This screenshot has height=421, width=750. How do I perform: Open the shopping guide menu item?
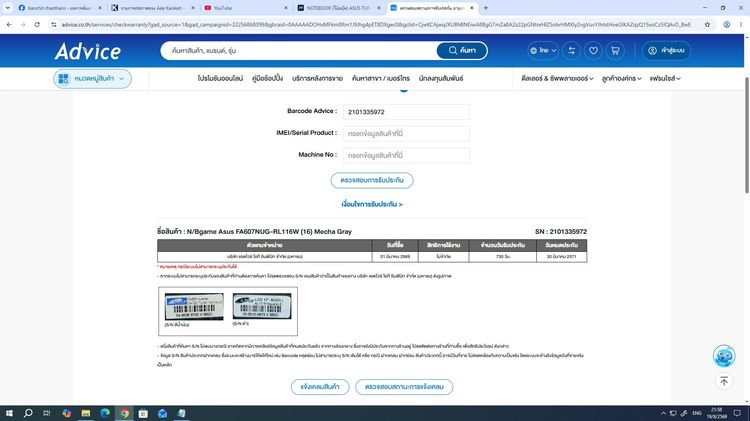tap(267, 78)
